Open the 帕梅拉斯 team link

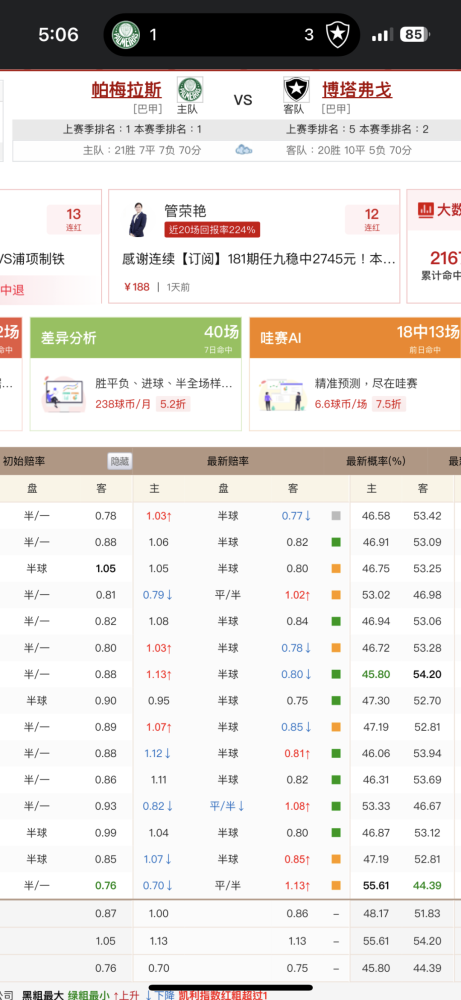coord(126,89)
